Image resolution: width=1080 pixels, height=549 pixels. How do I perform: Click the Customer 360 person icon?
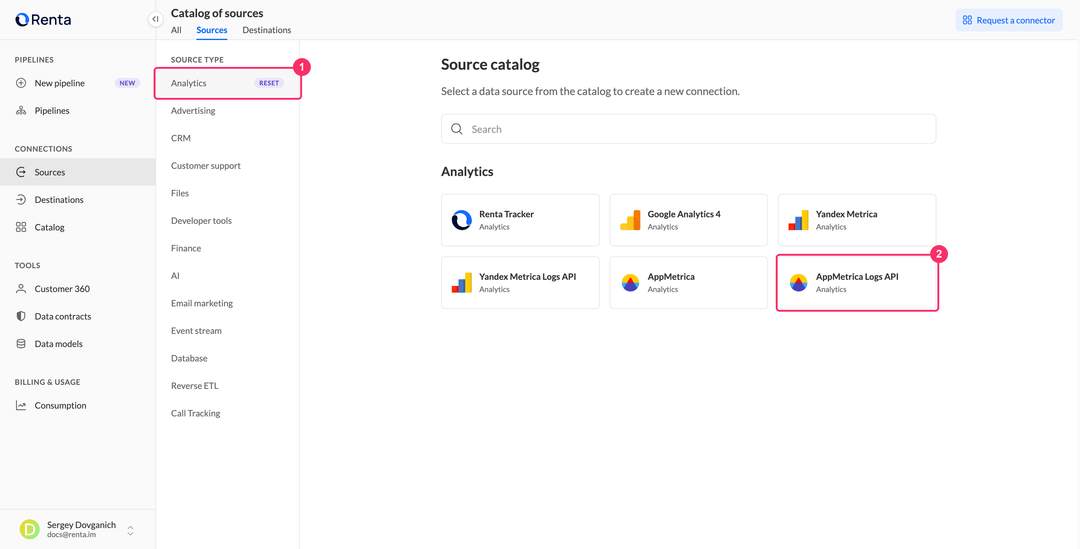click(21, 289)
